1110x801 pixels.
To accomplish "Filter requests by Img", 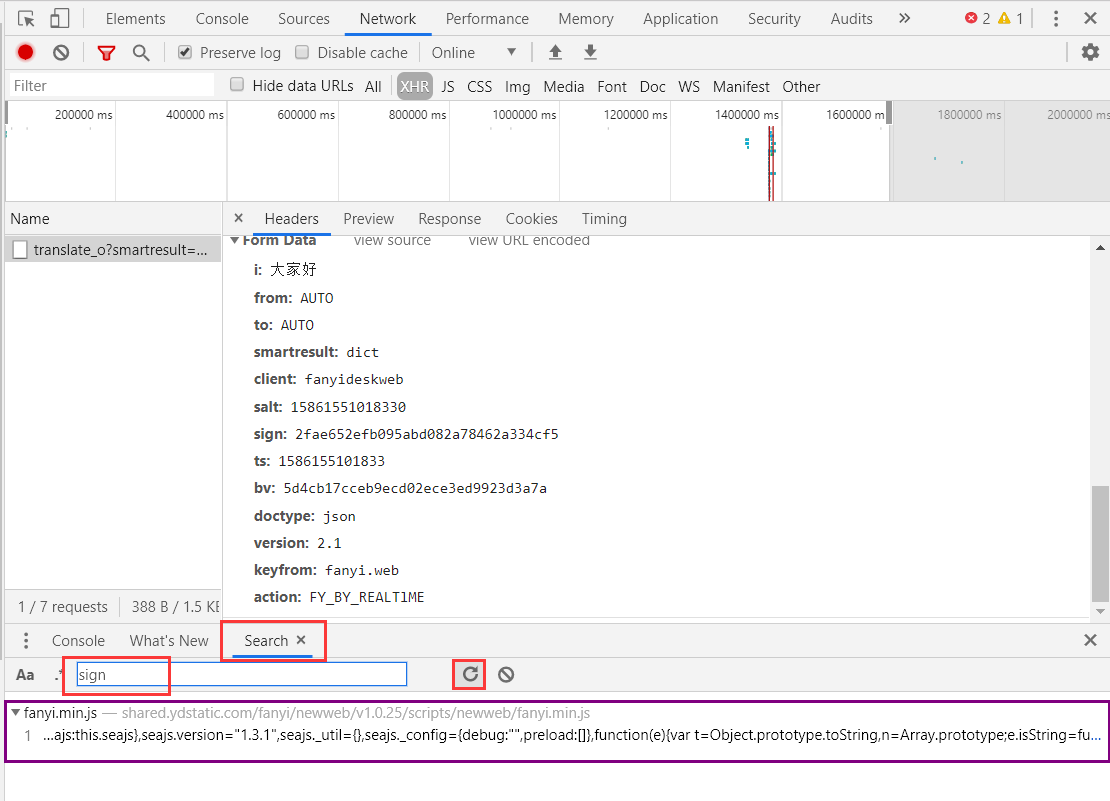I will (517, 86).
